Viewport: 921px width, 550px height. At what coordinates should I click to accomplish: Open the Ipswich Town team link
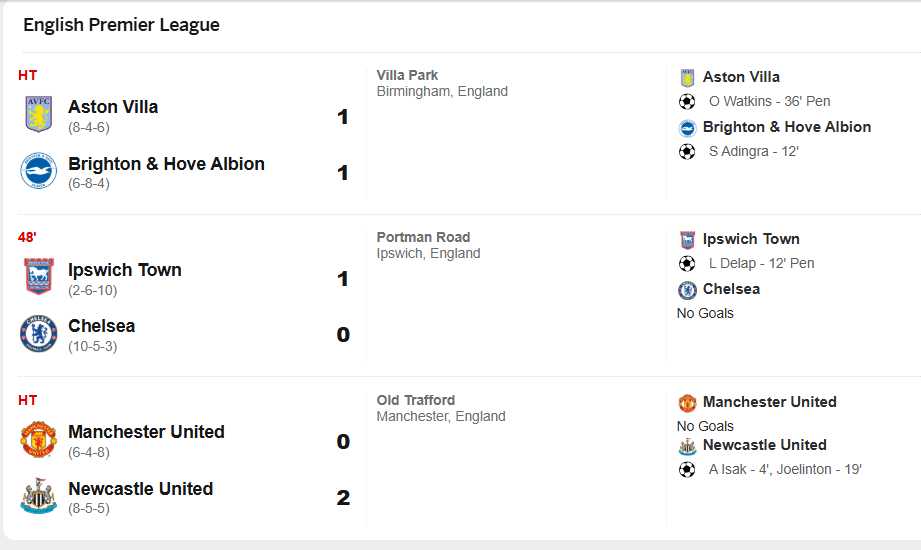pyautogui.click(x=125, y=270)
